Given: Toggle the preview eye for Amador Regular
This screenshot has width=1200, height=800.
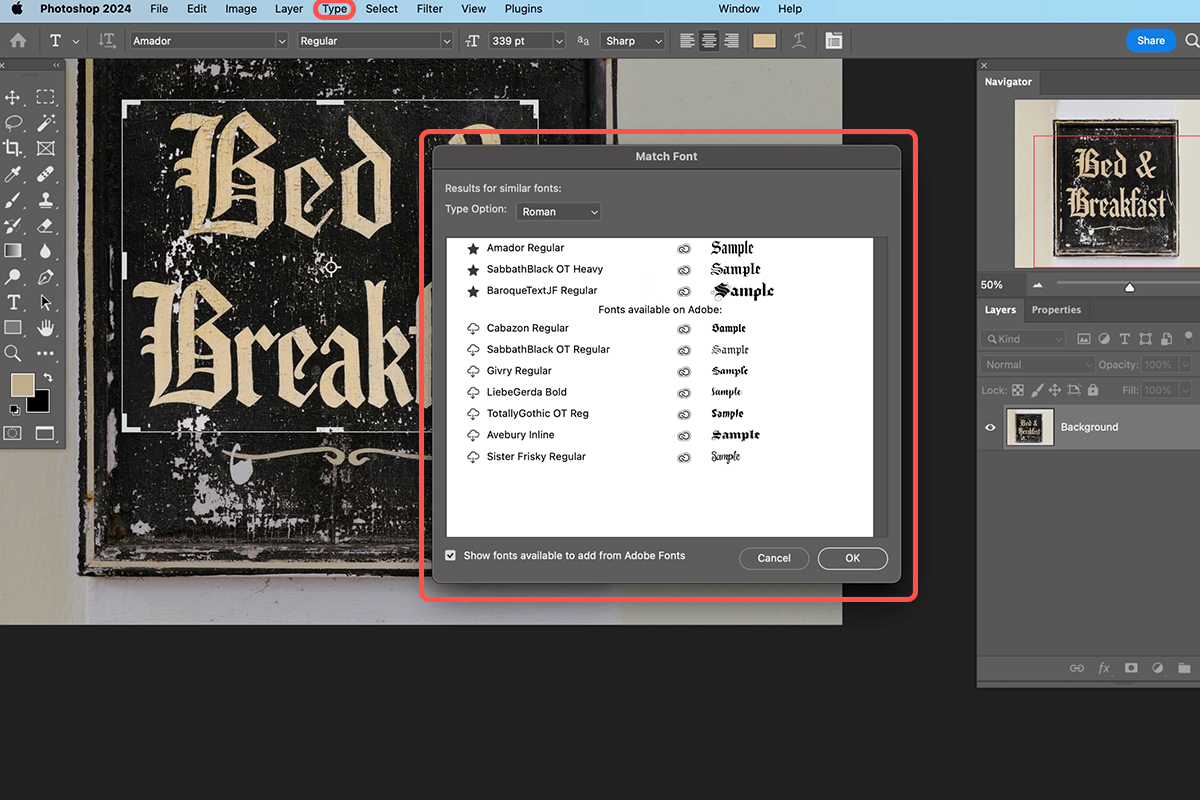Looking at the screenshot, I should tap(684, 248).
